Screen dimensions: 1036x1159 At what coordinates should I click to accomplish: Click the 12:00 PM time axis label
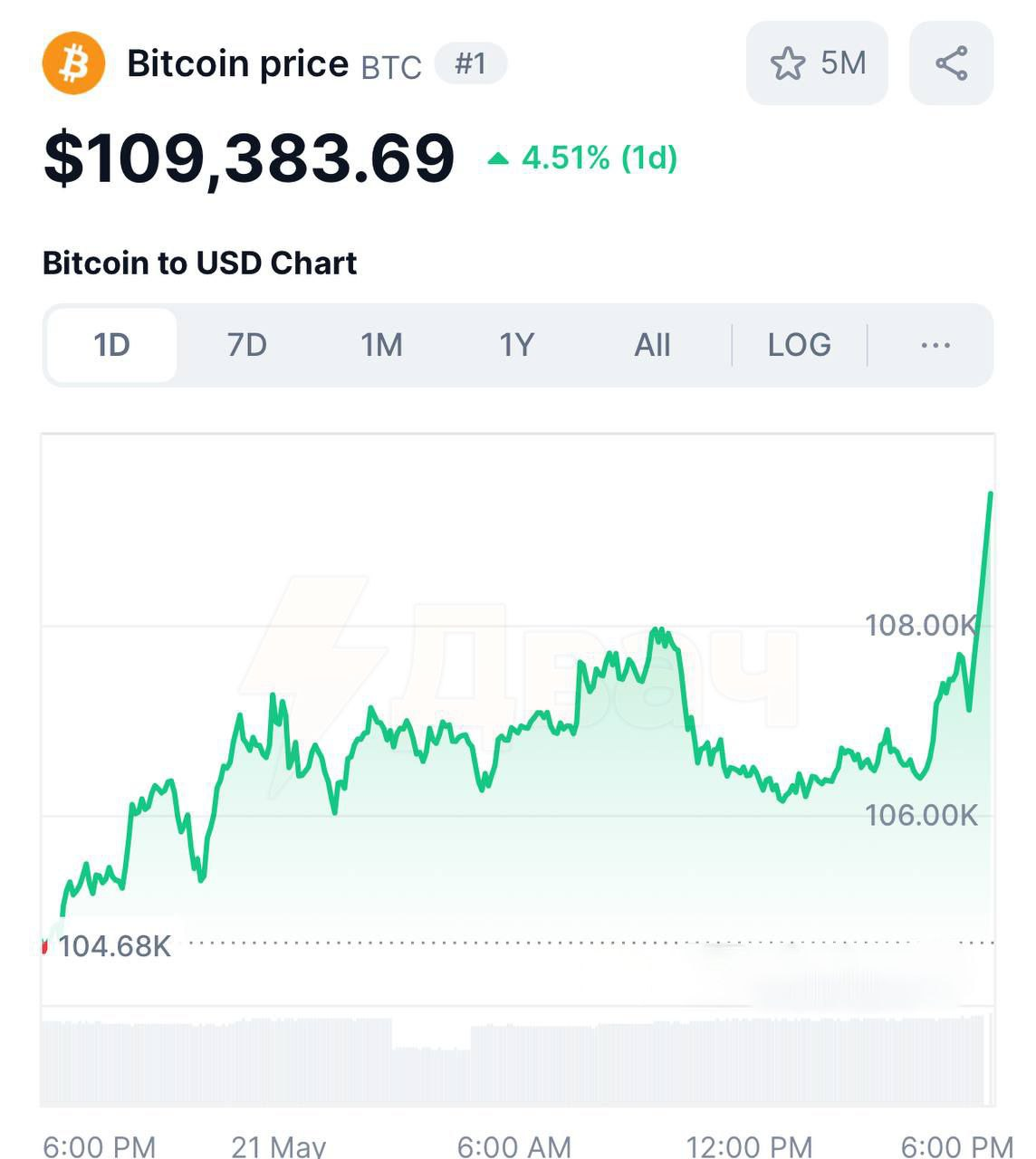coord(749,1145)
